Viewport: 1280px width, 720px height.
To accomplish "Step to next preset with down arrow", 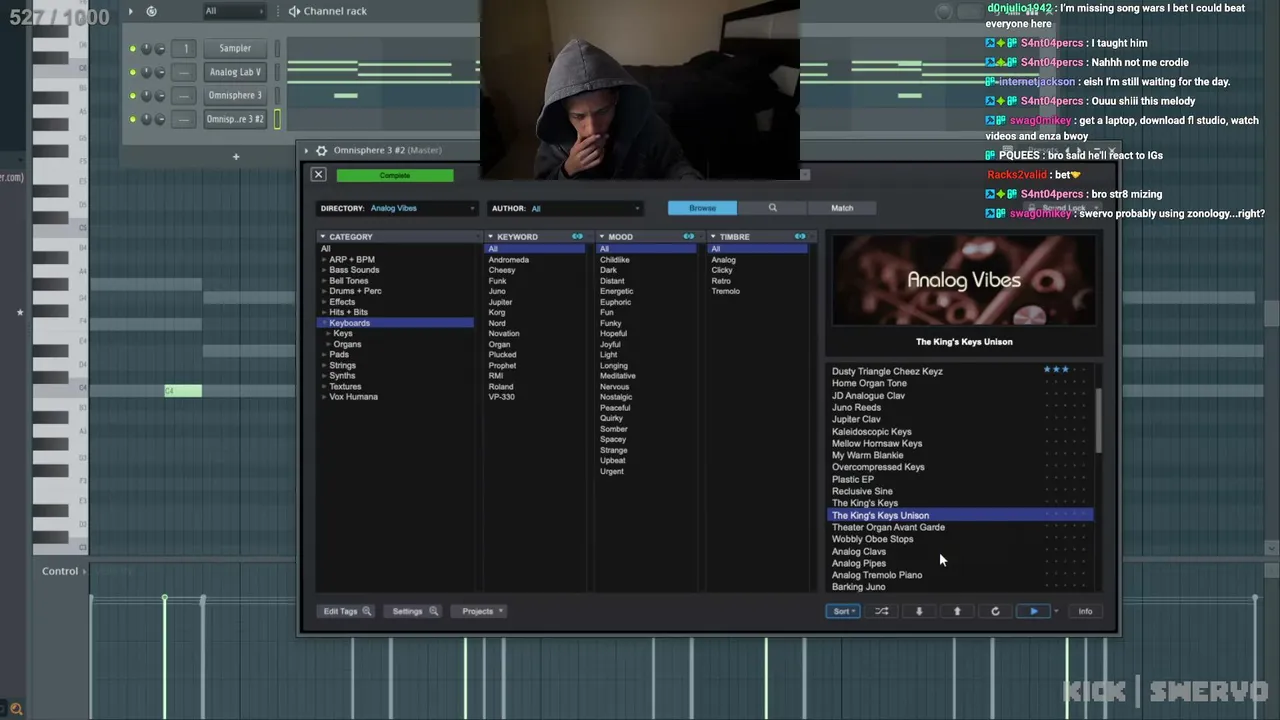I will coord(919,611).
